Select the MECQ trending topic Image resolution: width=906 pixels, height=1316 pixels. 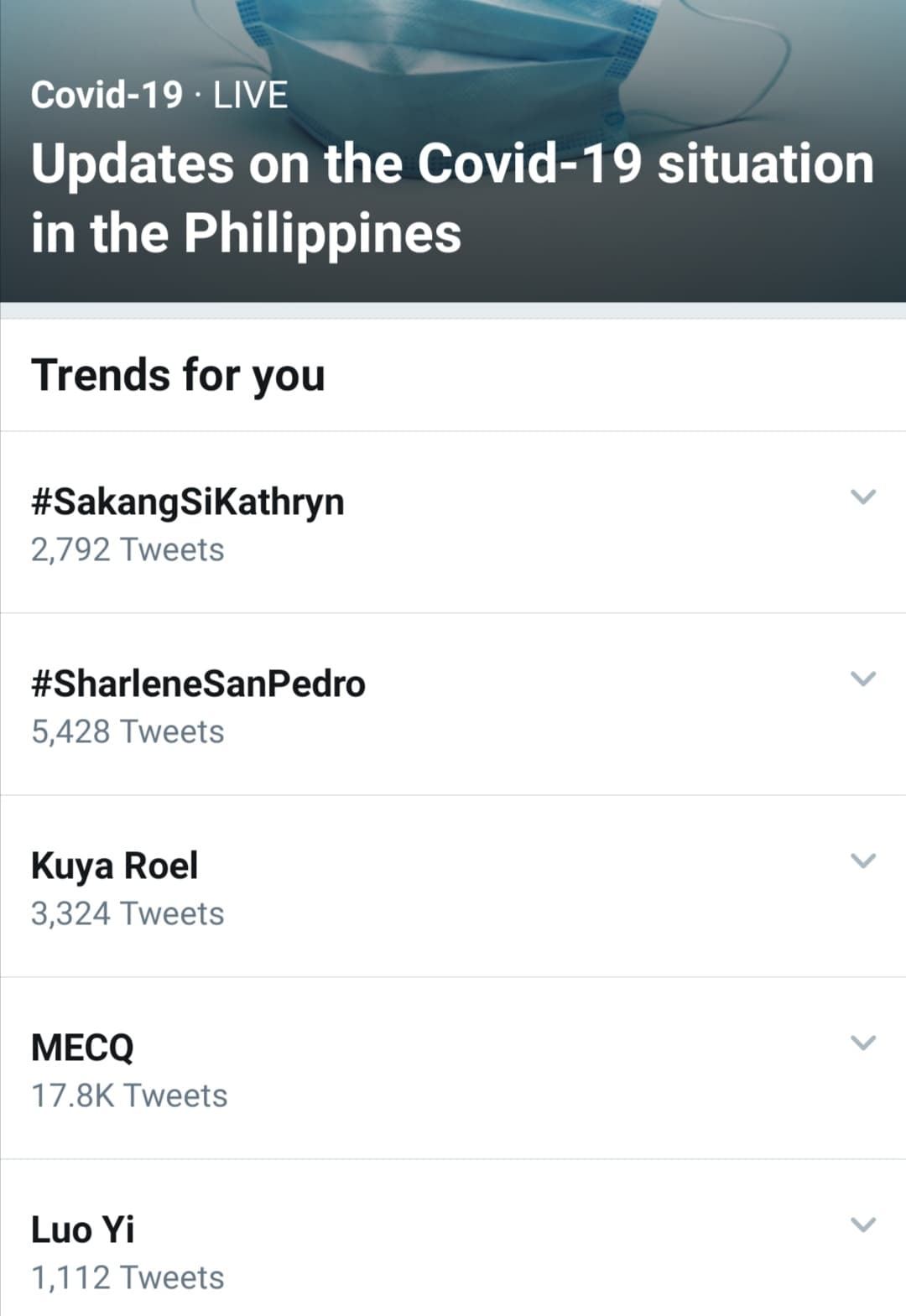click(82, 1048)
